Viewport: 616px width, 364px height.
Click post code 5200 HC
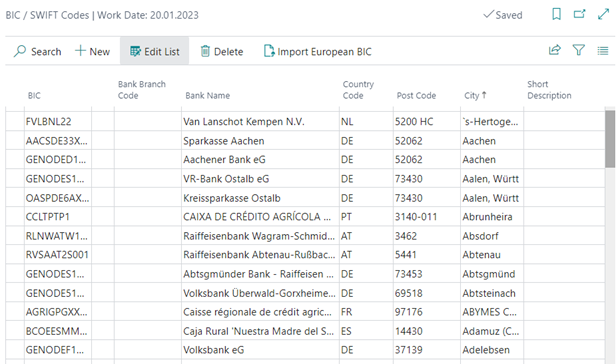tap(427, 121)
